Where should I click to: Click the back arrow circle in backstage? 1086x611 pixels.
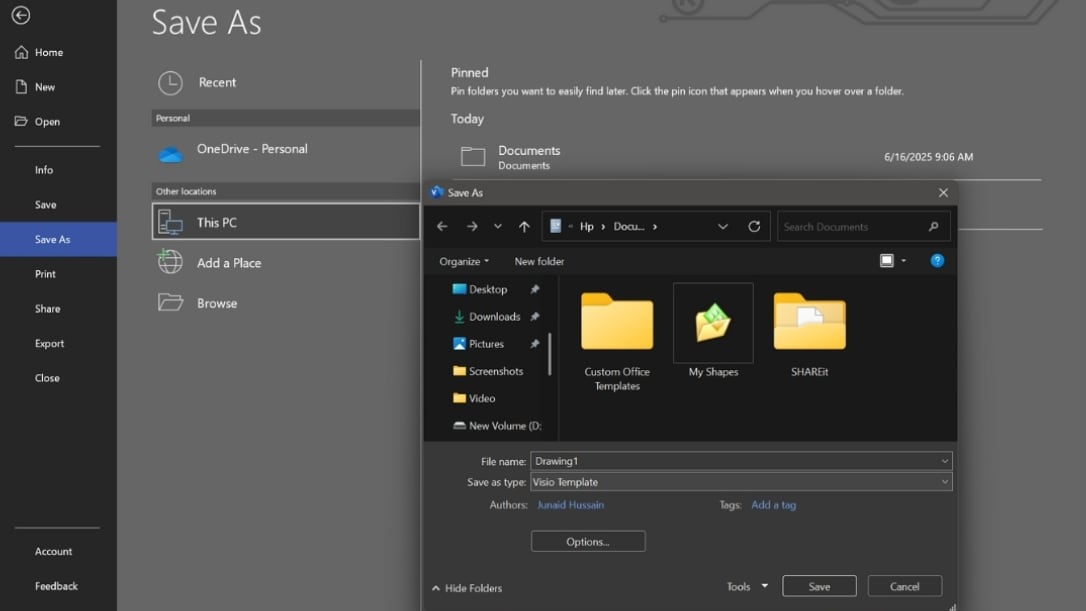21,15
